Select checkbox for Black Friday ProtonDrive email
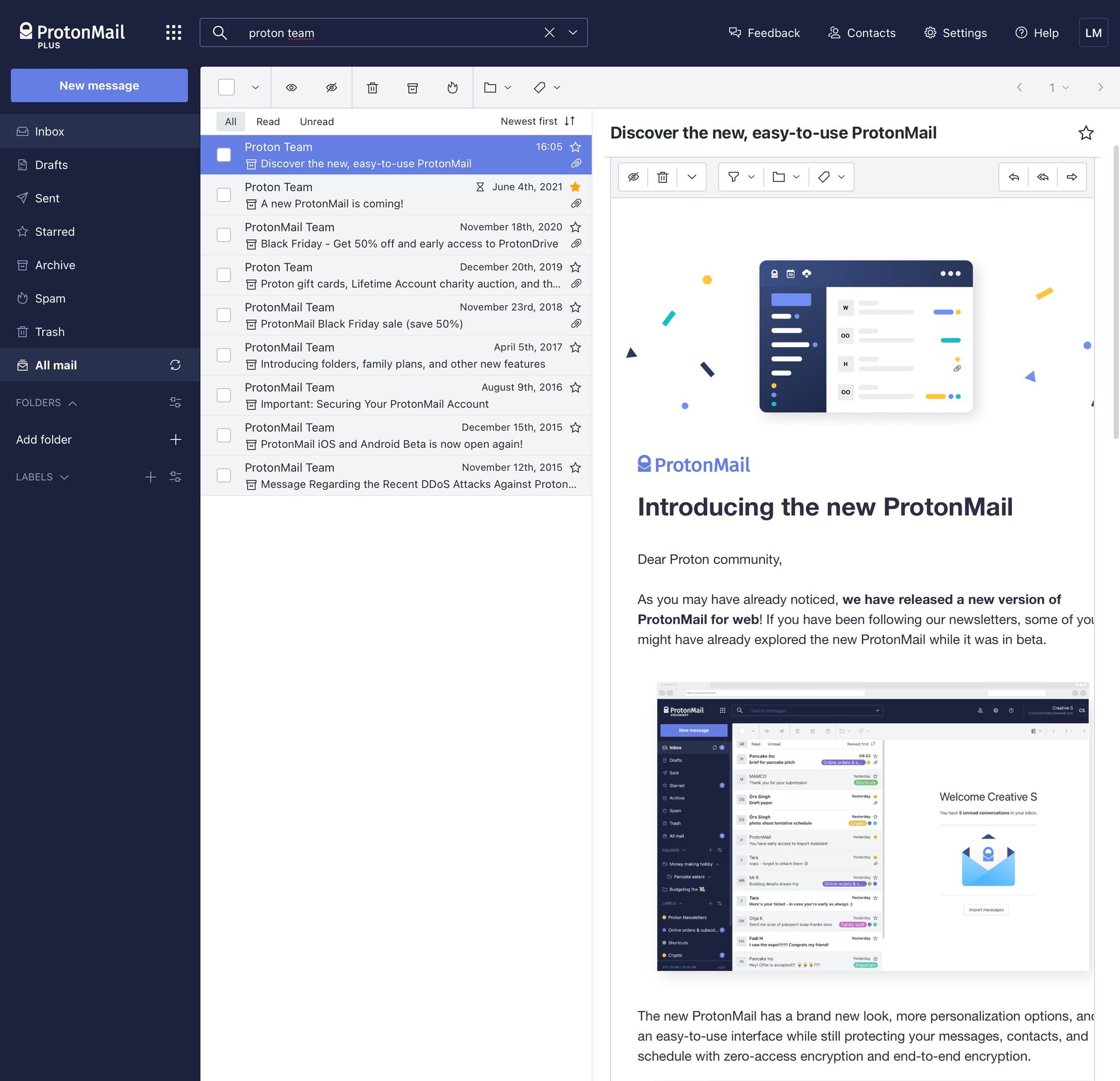This screenshot has width=1120, height=1081. [x=224, y=235]
